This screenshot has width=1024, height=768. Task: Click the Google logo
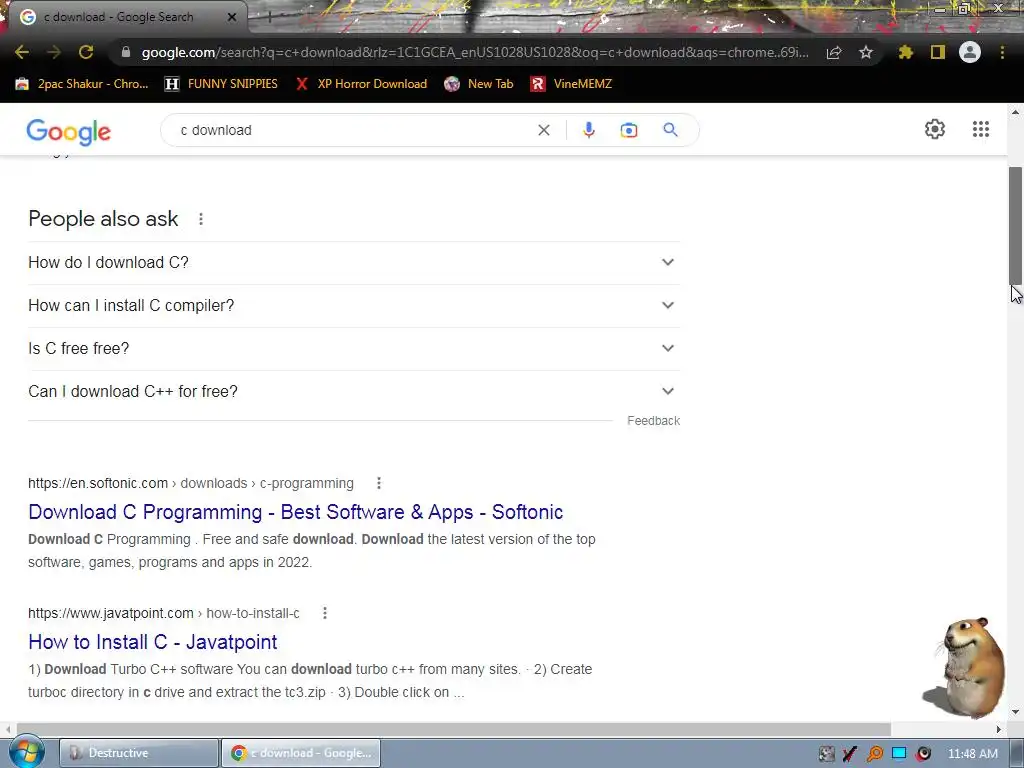[69, 132]
